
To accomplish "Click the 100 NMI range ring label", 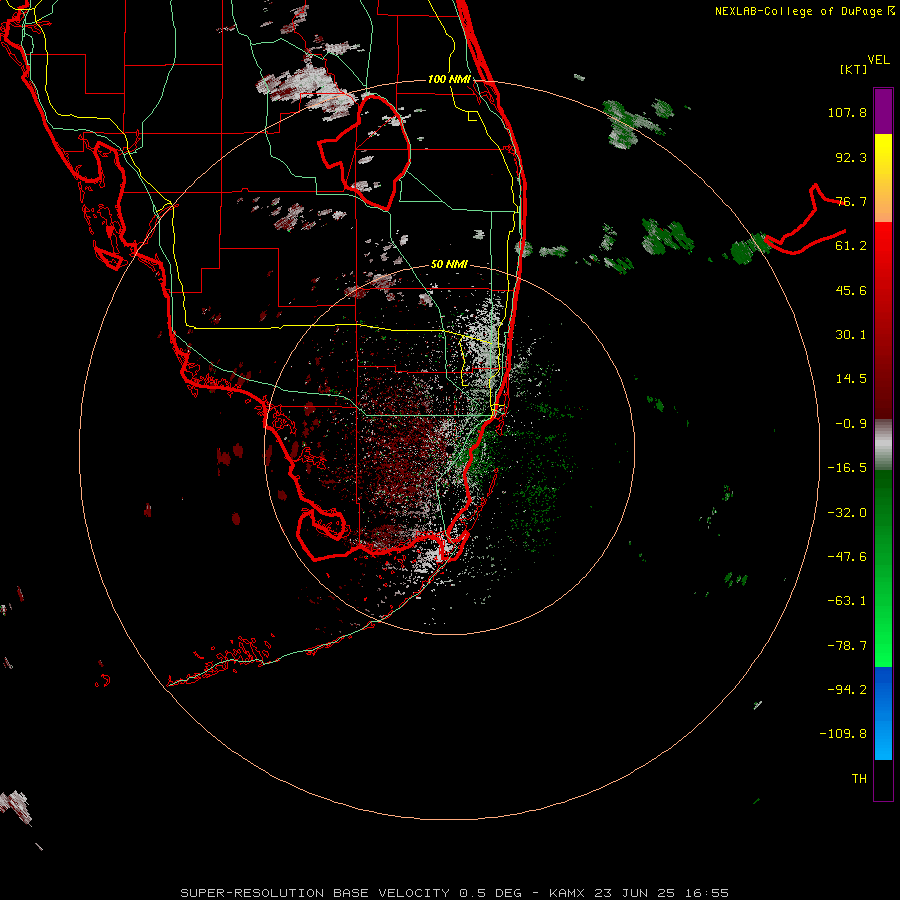I will (x=449, y=79).
